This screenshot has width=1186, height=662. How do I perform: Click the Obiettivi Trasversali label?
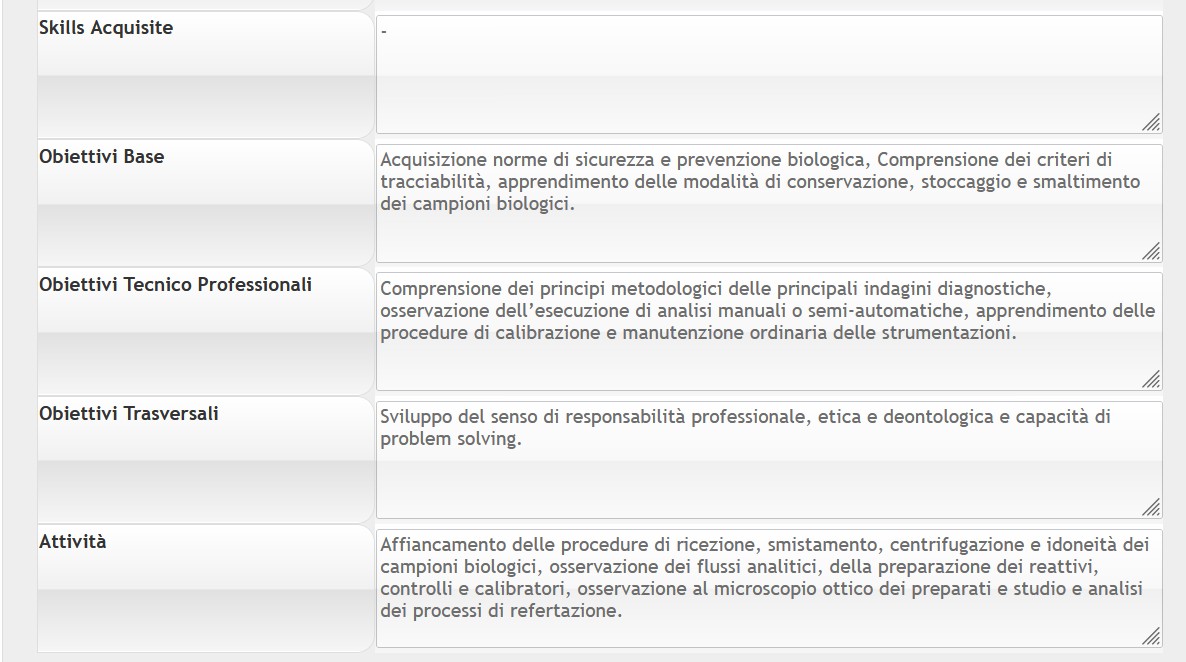(129, 413)
